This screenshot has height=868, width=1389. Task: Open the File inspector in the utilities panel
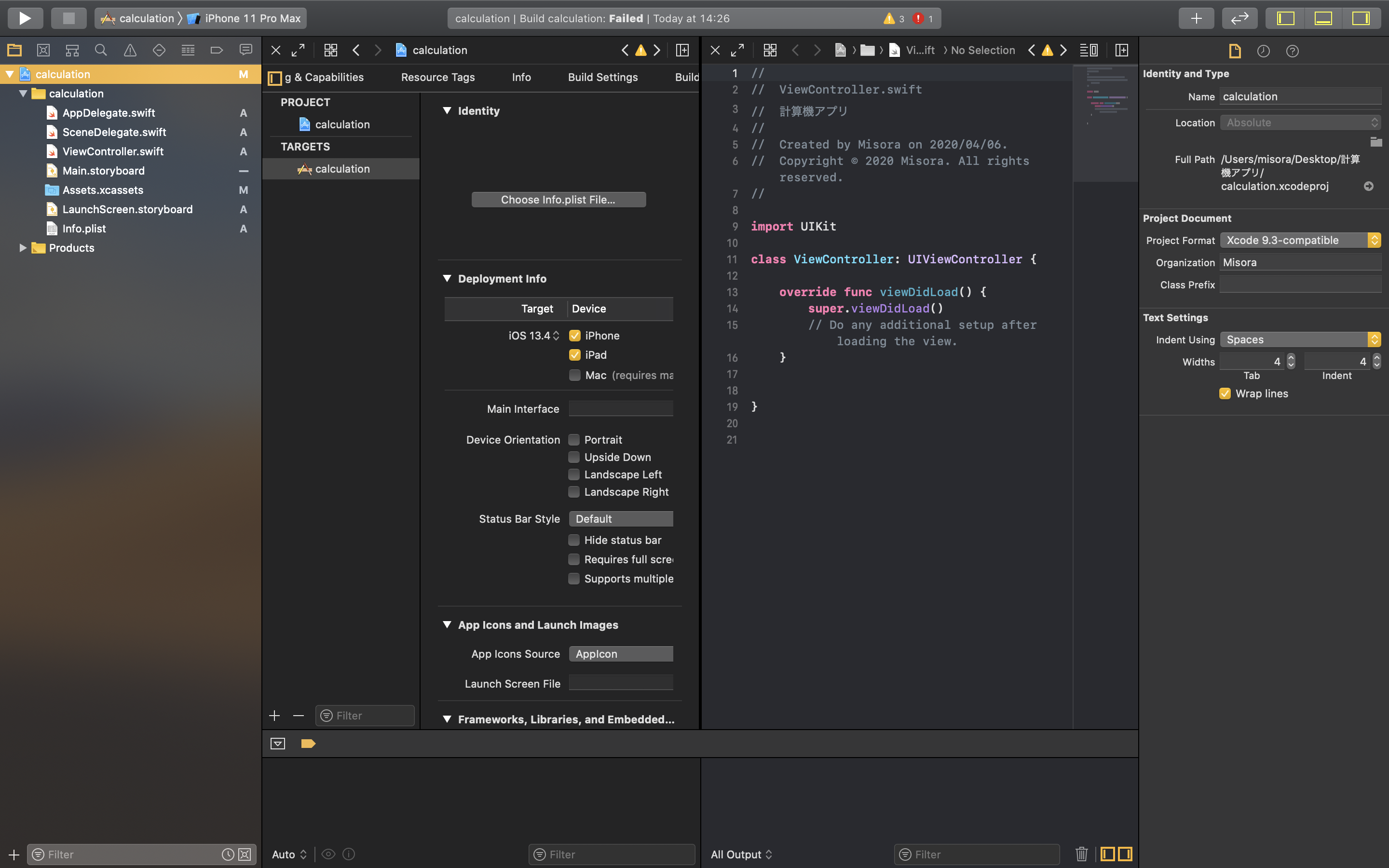pyautogui.click(x=1234, y=51)
